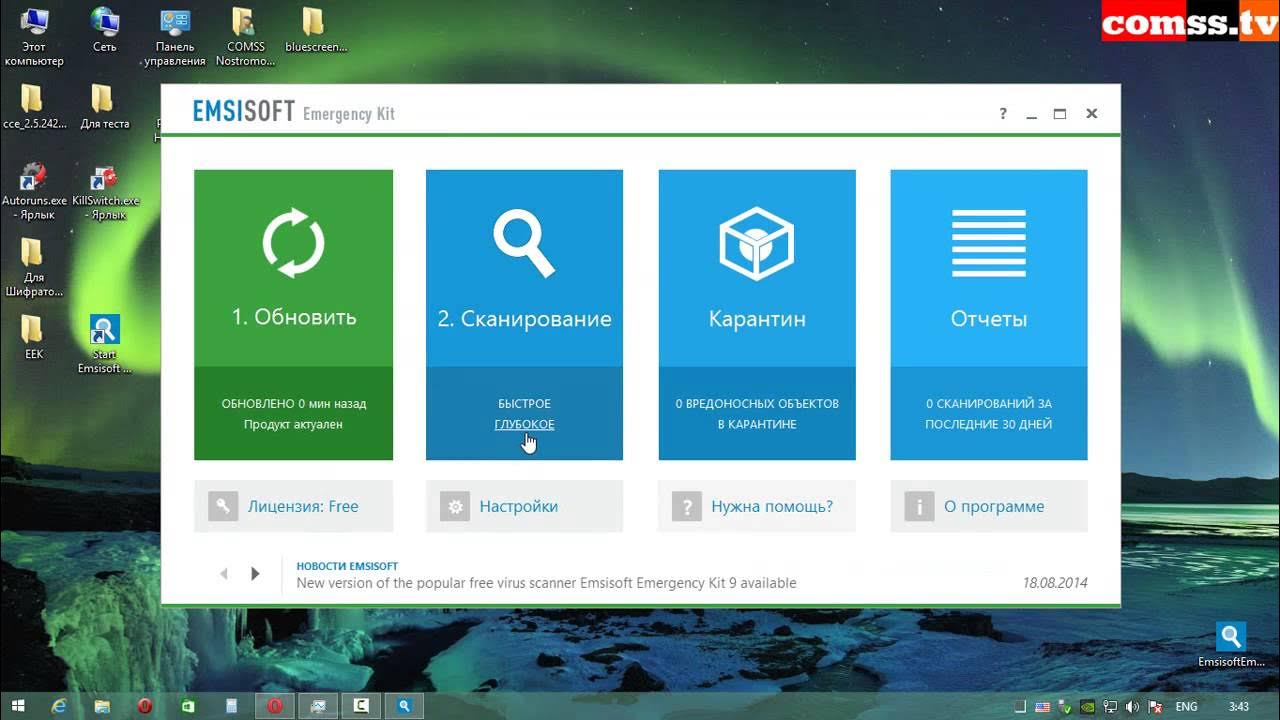This screenshot has width=1280, height=720.
Task: Click the question mark help icon in title bar
Action: point(1003,114)
